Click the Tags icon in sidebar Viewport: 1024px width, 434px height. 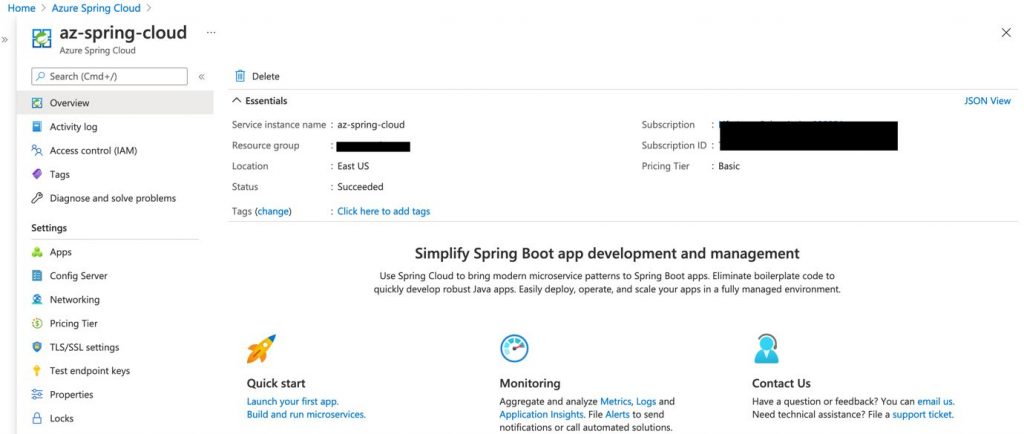click(37, 174)
